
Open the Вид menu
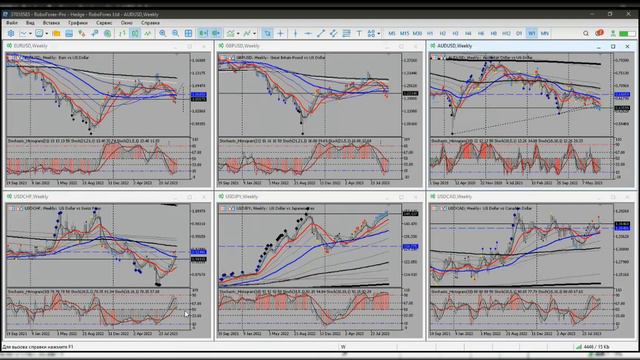point(30,23)
